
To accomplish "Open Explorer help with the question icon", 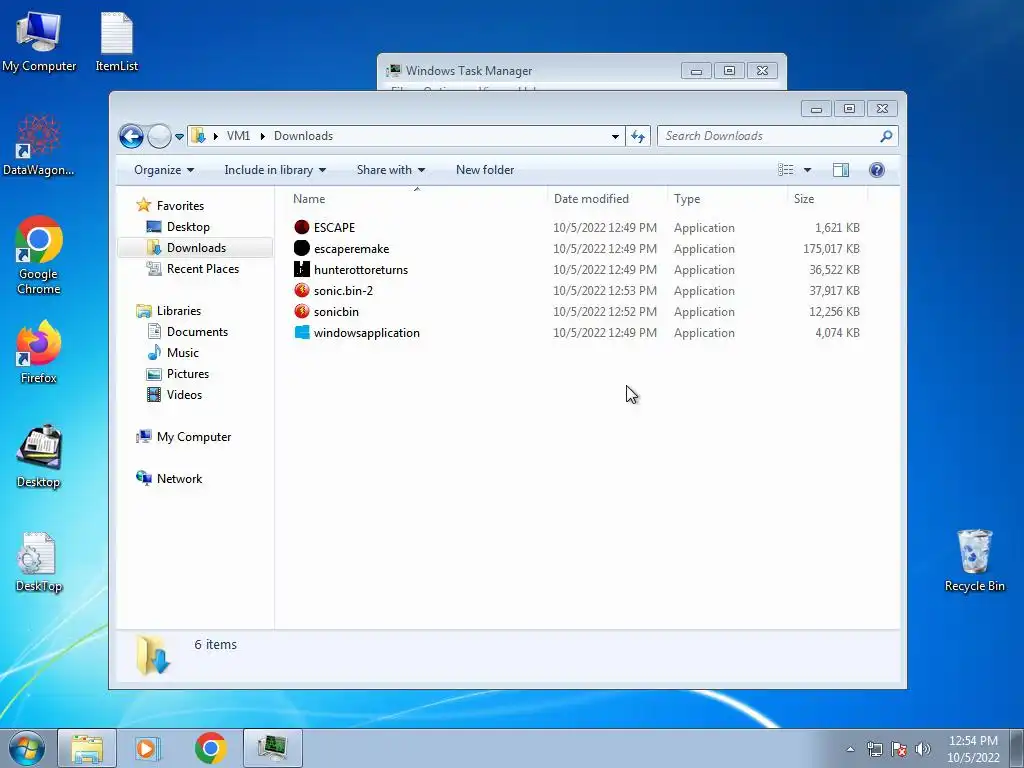I will [x=876, y=170].
